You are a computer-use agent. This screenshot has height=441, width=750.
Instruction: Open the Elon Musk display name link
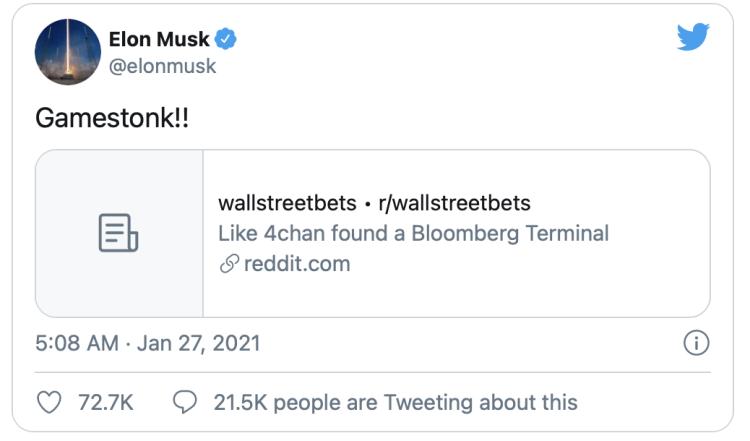click(158, 40)
